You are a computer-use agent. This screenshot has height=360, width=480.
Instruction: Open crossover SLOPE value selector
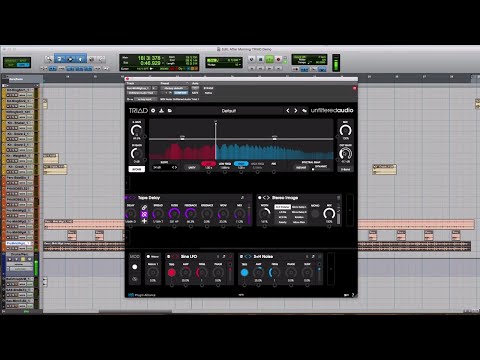pyautogui.click(x=165, y=167)
